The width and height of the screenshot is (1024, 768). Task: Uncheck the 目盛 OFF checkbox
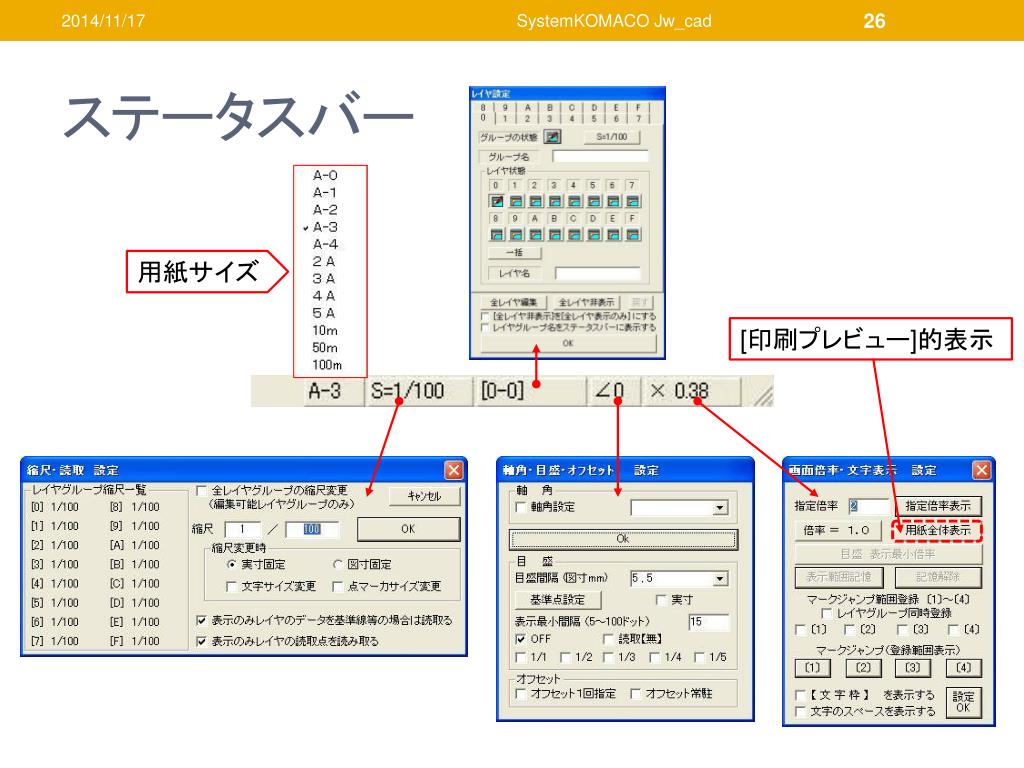[520, 638]
